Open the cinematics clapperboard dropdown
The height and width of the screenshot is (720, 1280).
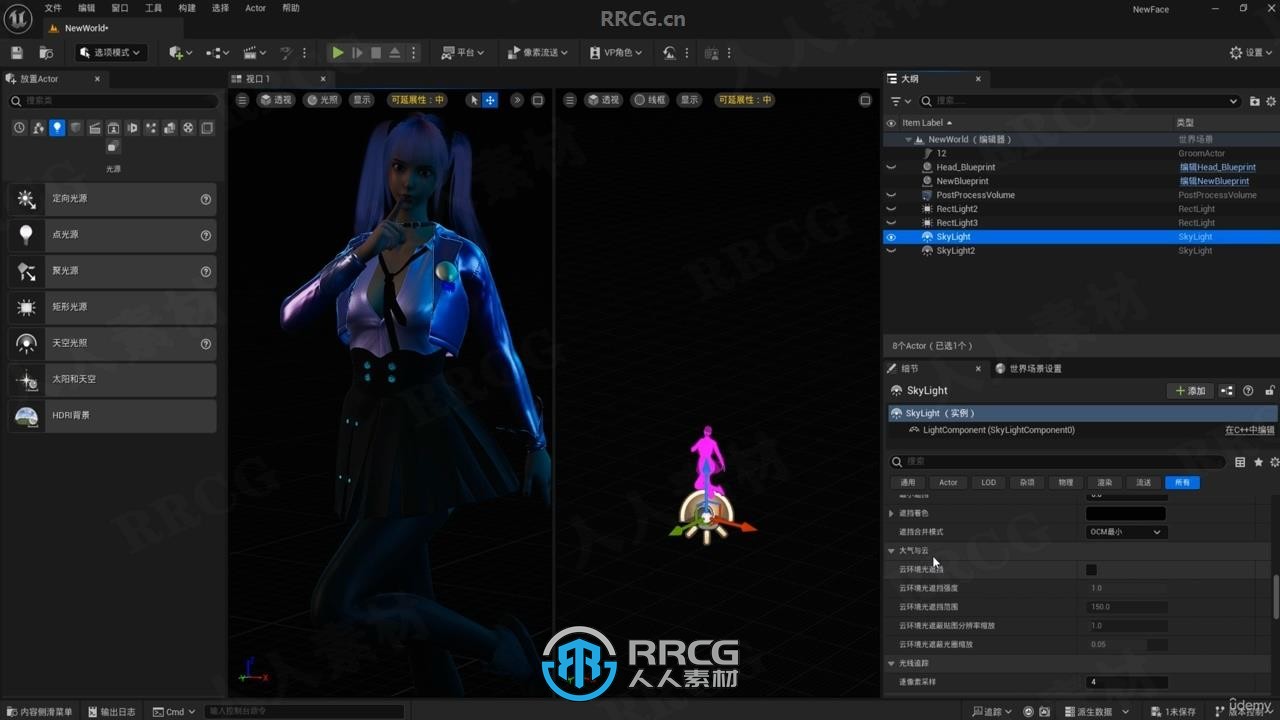[x=254, y=53]
